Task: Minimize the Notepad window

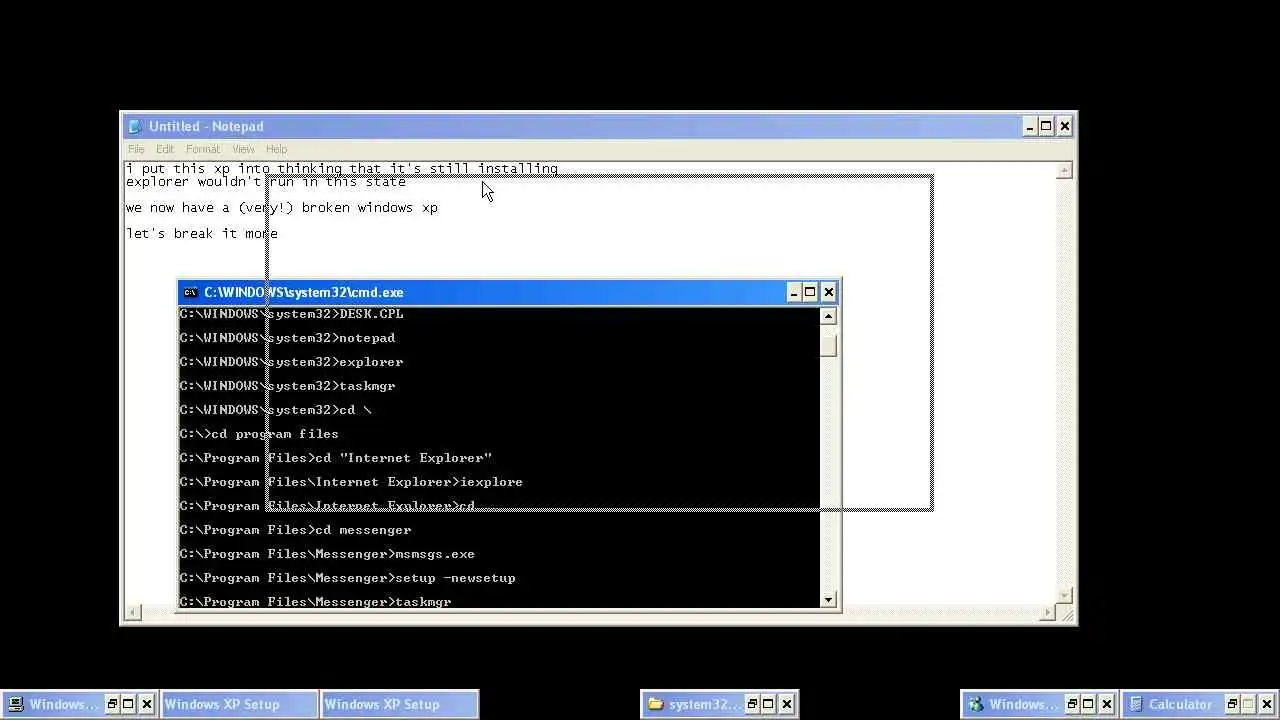Action: point(1029,126)
